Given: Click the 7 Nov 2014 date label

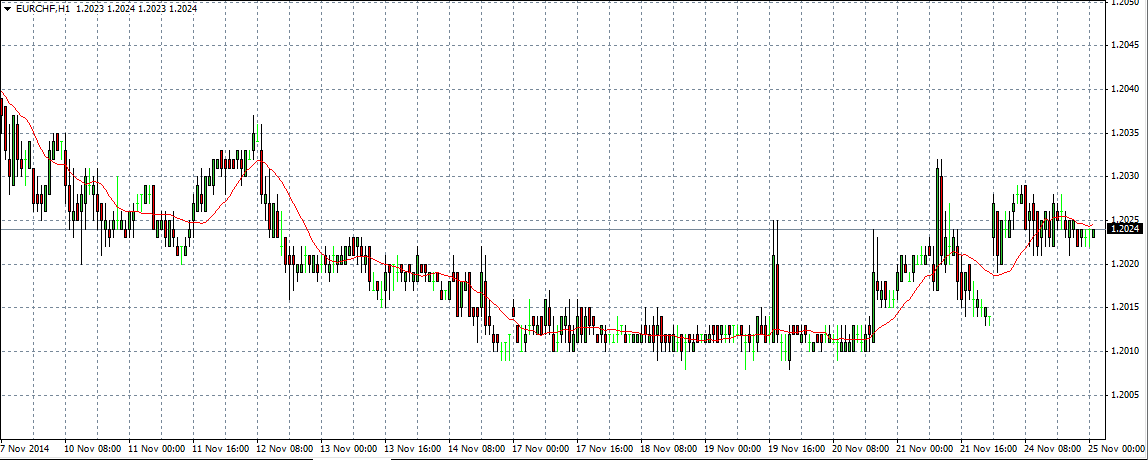Looking at the screenshot, I should pyautogui.click(x=23, y=447).
